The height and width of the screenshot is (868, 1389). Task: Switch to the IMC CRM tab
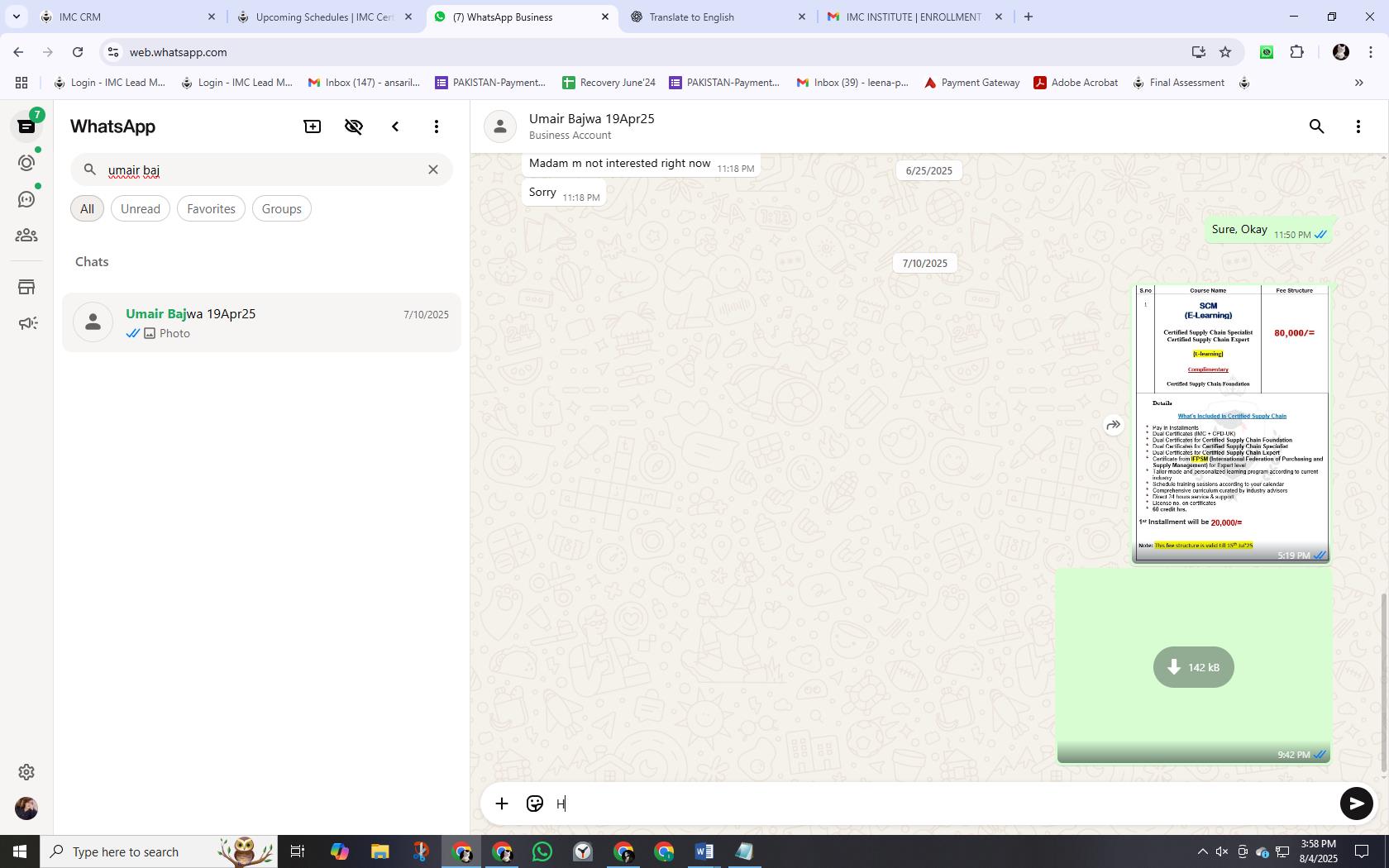[126, 17]
